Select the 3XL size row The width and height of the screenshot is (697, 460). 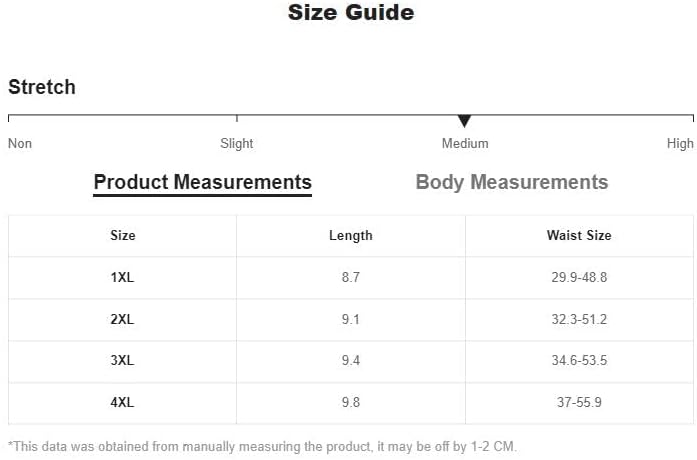[x=351, y=360]
